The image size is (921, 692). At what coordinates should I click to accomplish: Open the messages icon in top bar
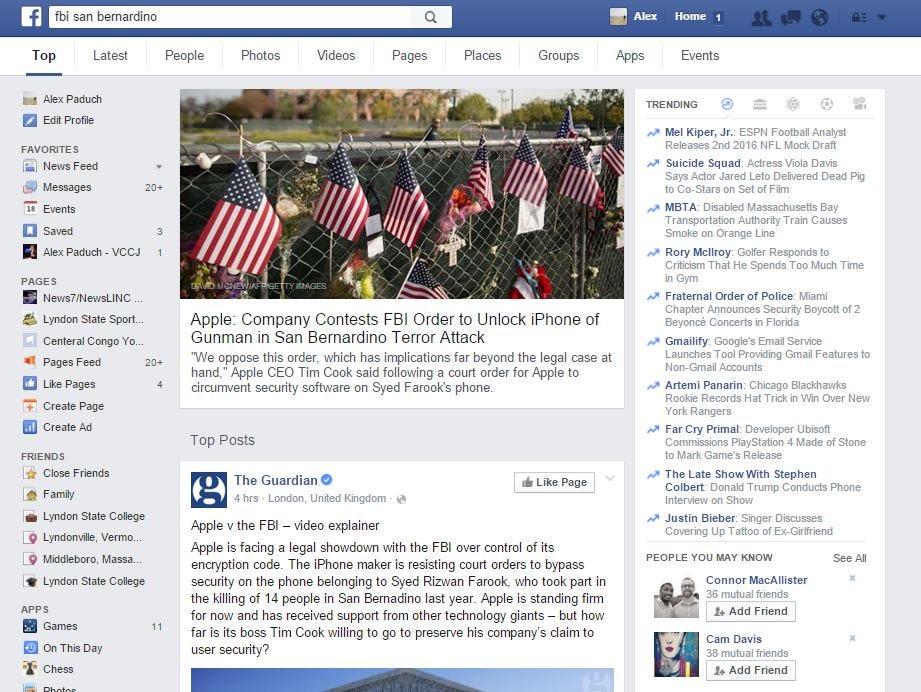791,18
